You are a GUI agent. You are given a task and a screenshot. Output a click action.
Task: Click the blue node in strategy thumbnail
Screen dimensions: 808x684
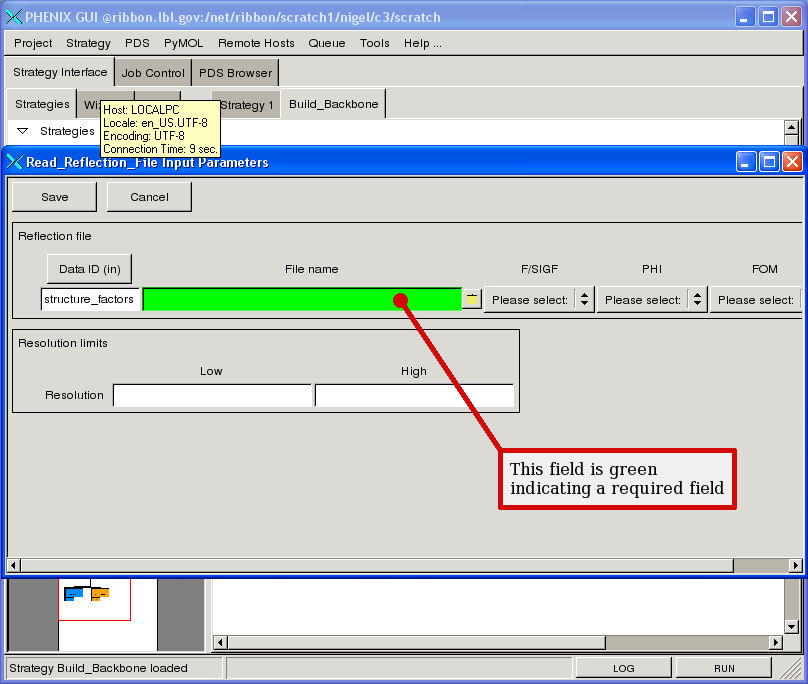(x=74, y=594)
